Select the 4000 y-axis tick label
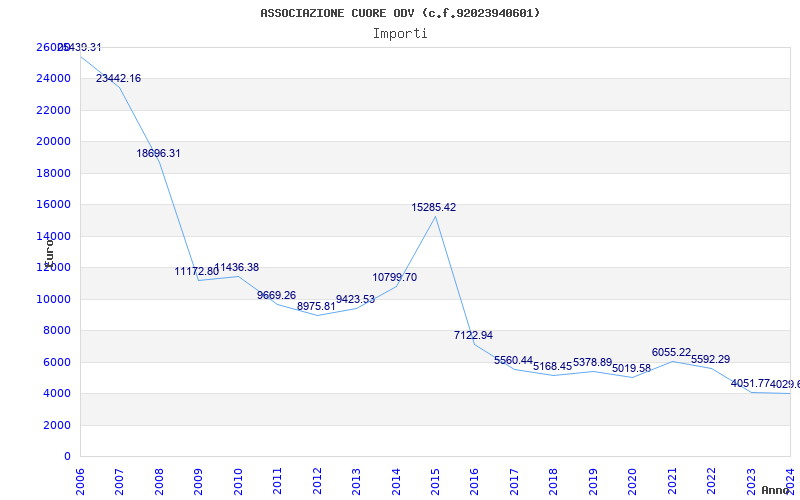The width and height of the screenshot is (800, 500). click(x=57, y=393)
